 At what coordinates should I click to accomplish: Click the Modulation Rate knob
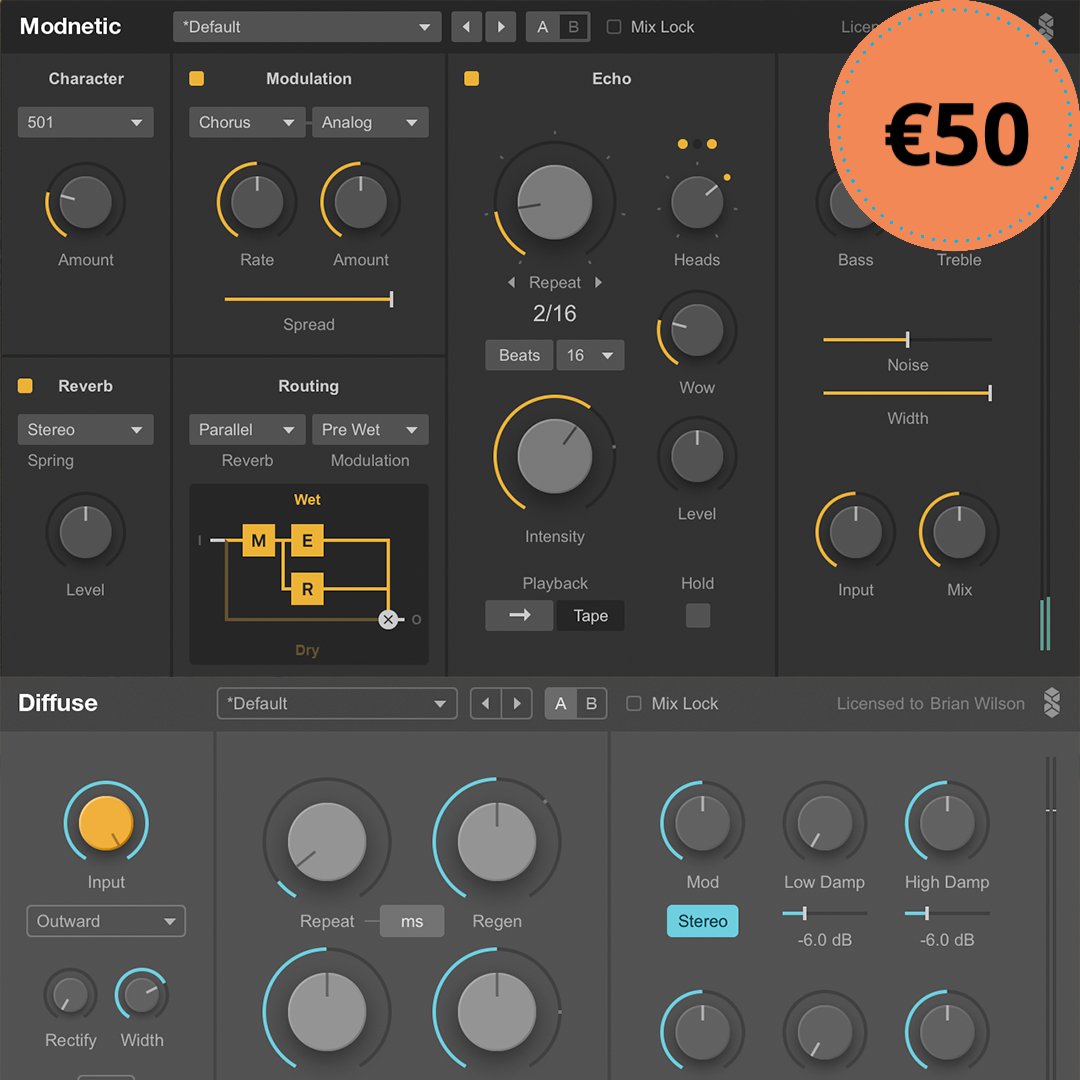pyautogui.click(x=257, y=202)
